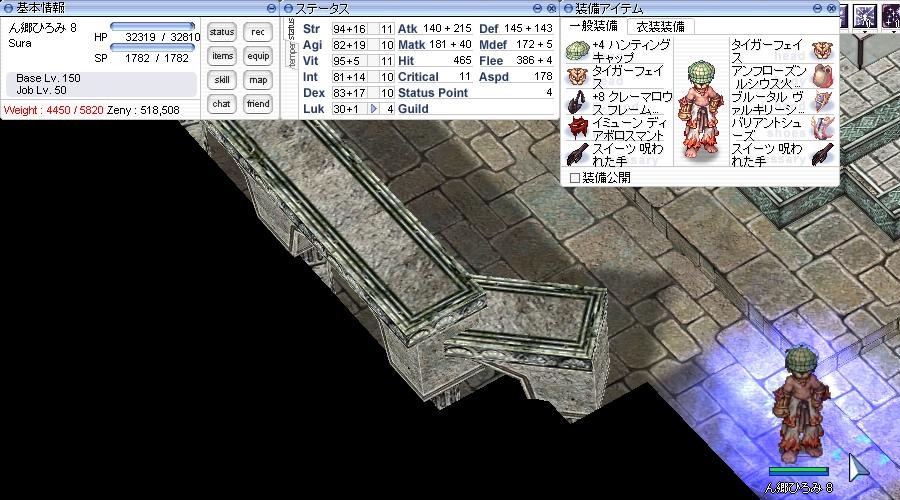Click the HP gauge bar
Screen dimensions: 900x500
tap(152, 26)
